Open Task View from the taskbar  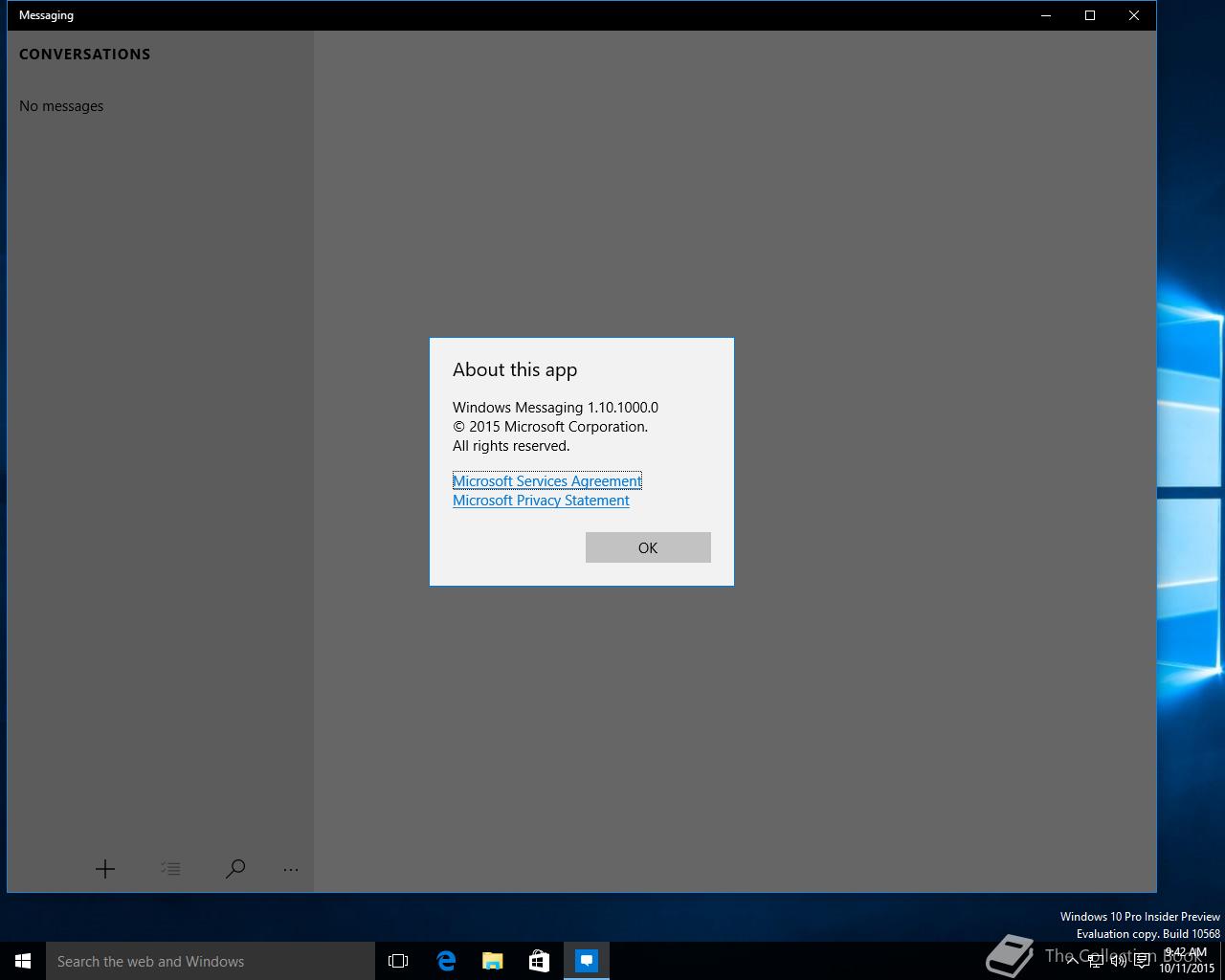coord(398,961)
